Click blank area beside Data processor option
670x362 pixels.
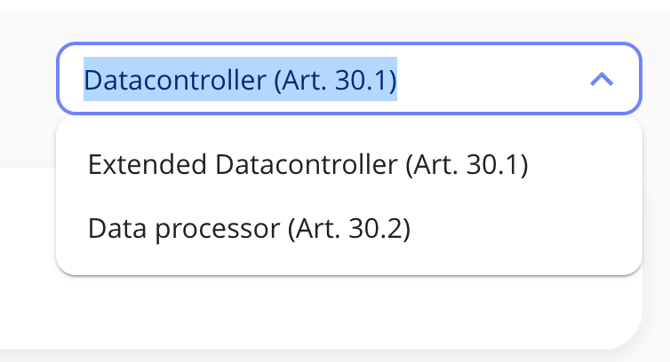[x=526, y=228]
